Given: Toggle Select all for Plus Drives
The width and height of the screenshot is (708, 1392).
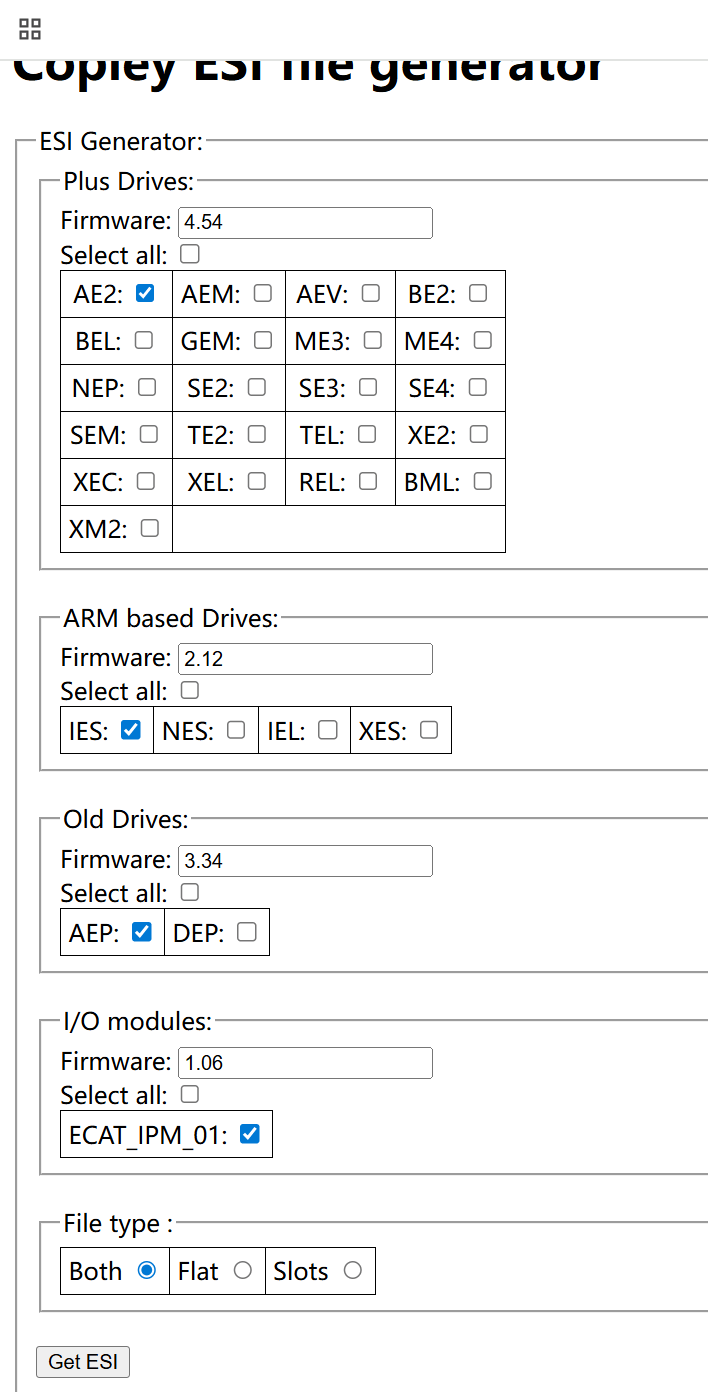Looking at the screenshot, I should point(190,253).
